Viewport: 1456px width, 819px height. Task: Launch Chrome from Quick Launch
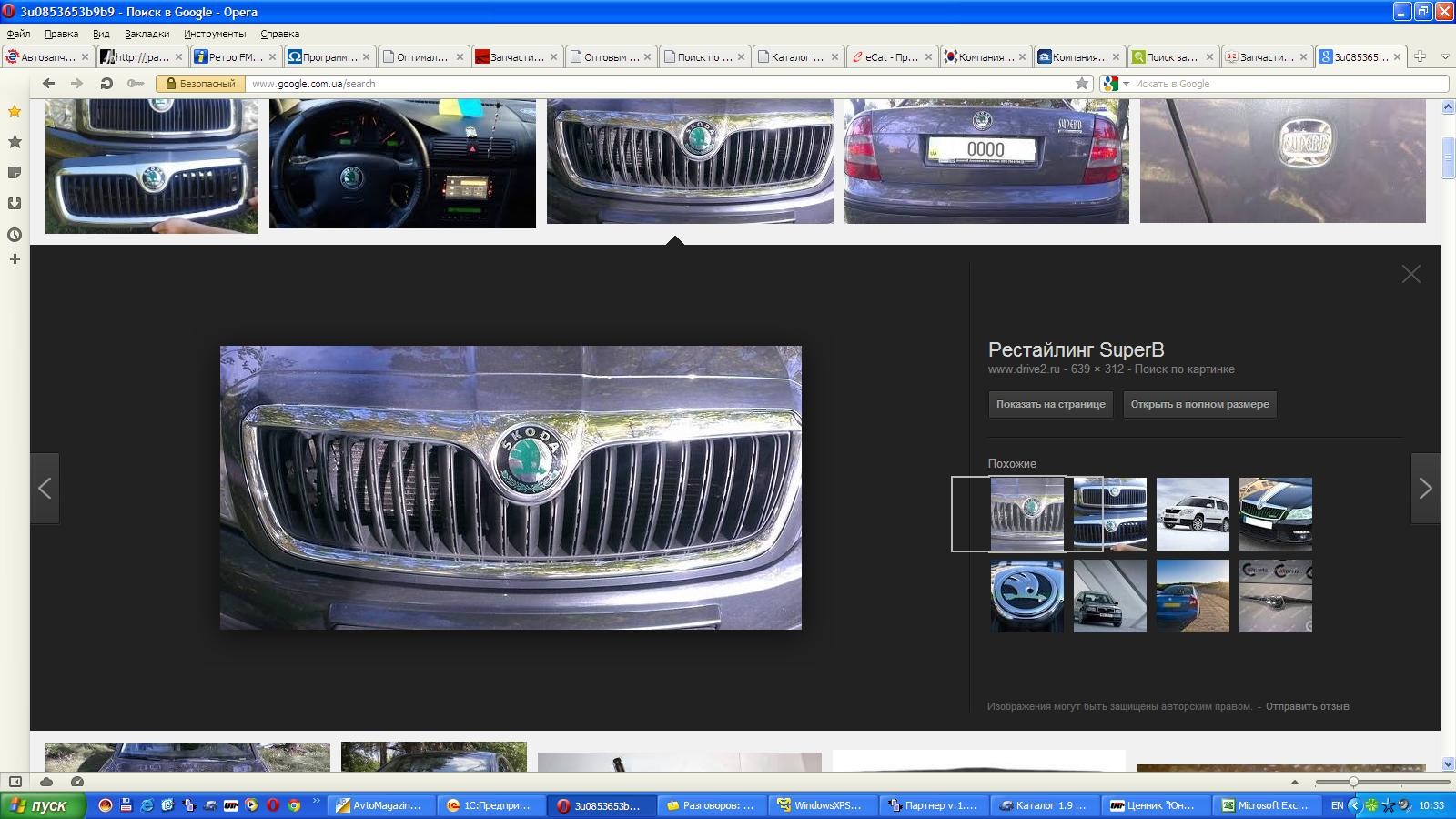295,806
